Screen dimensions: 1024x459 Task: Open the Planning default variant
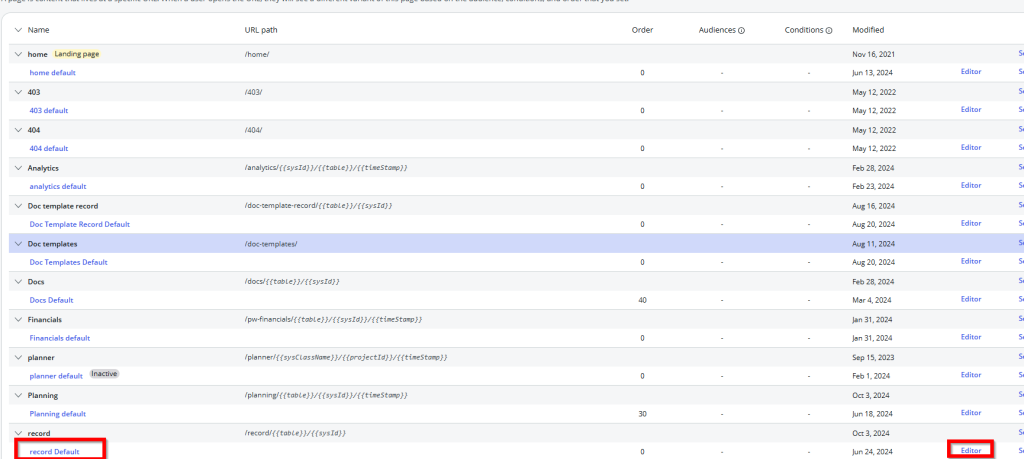pos(58,414)
